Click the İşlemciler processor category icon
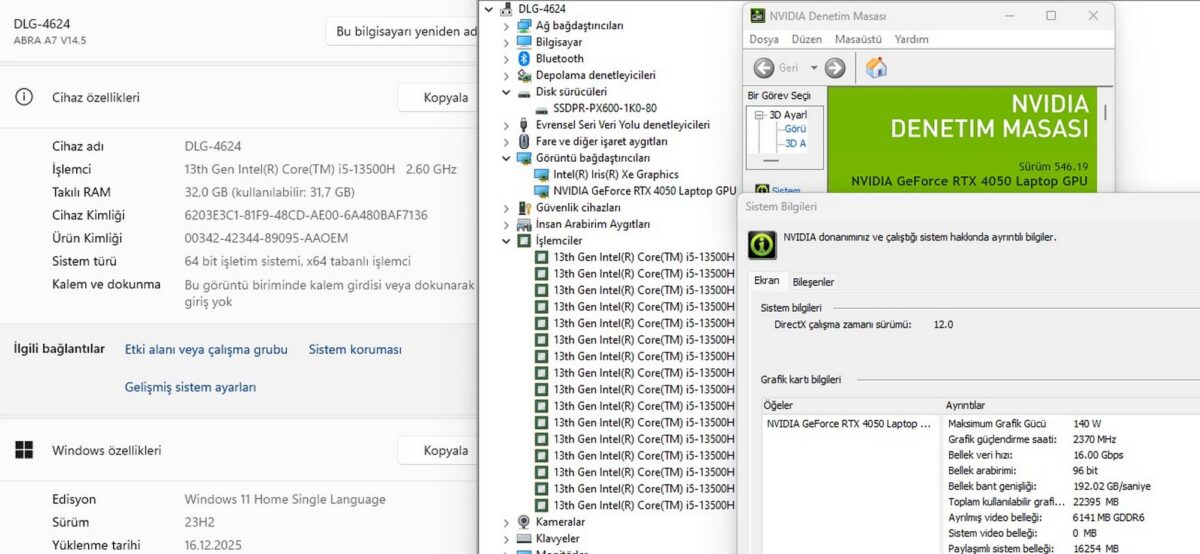The height and width of the screenshot is (554, 1200). [524, 241]
